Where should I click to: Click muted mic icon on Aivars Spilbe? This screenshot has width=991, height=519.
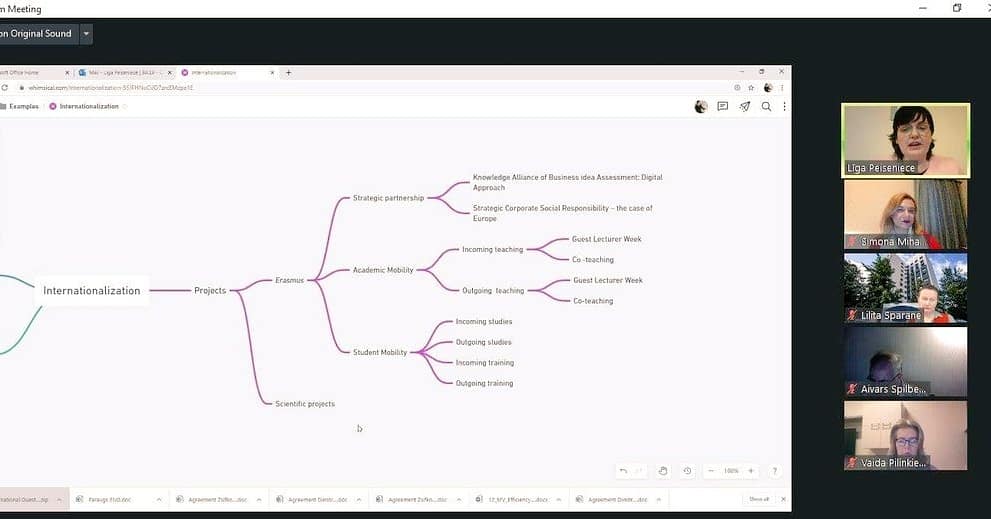pyautogui.click(x=852, y=389)
